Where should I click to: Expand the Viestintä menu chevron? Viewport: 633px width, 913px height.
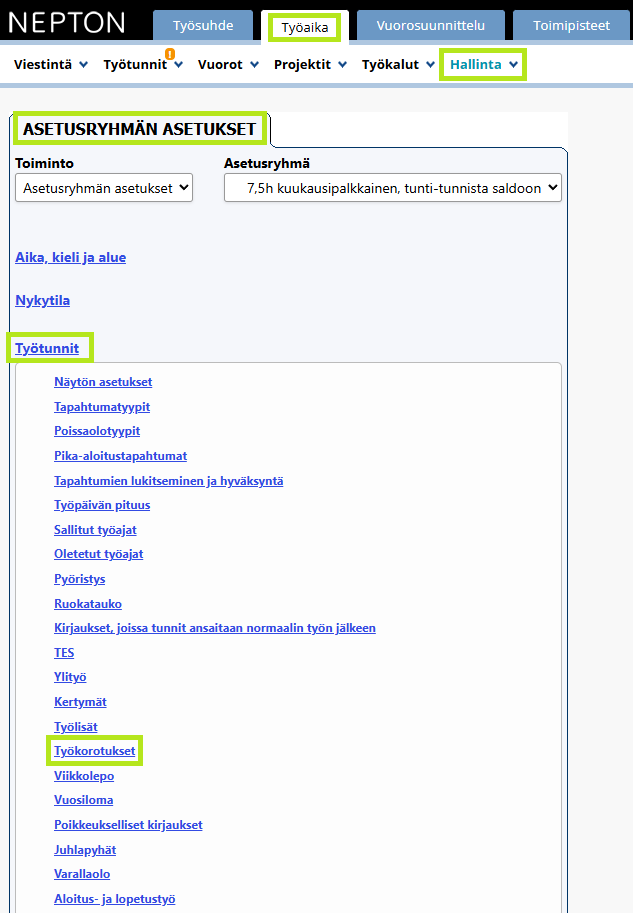click(x=83, y=65)
